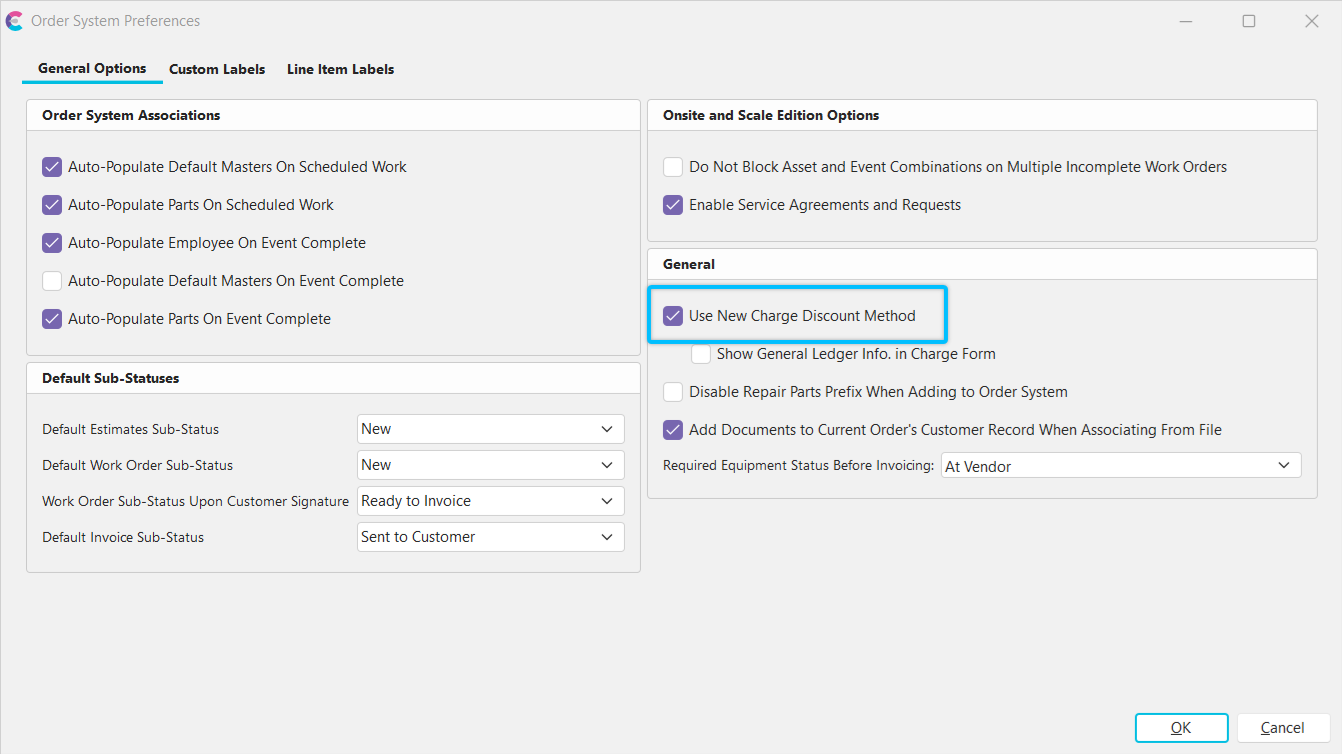Click the app logo icon in title bar
The image size is (1342, 754).
15,21
